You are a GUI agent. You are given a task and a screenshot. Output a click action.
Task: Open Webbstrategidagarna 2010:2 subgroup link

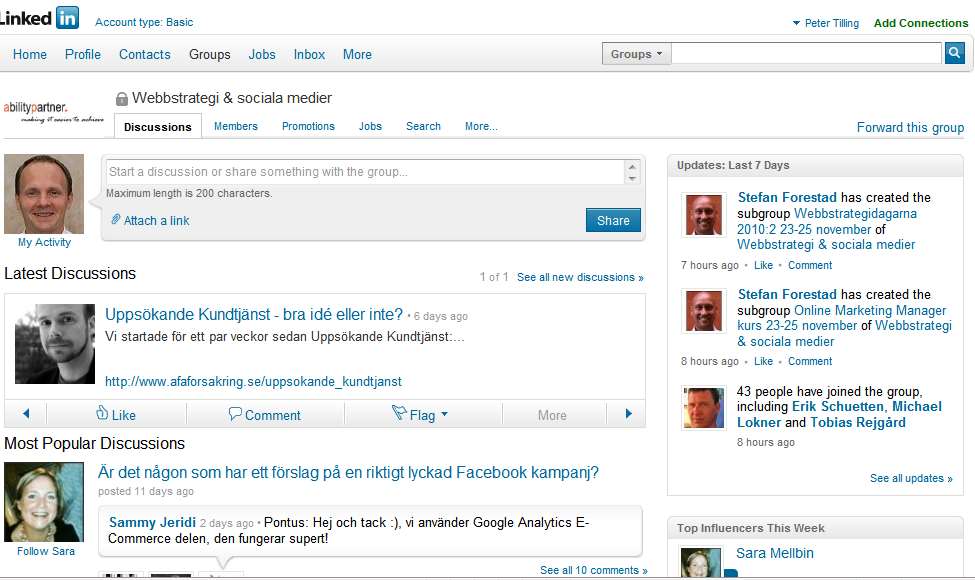point(826,221)
